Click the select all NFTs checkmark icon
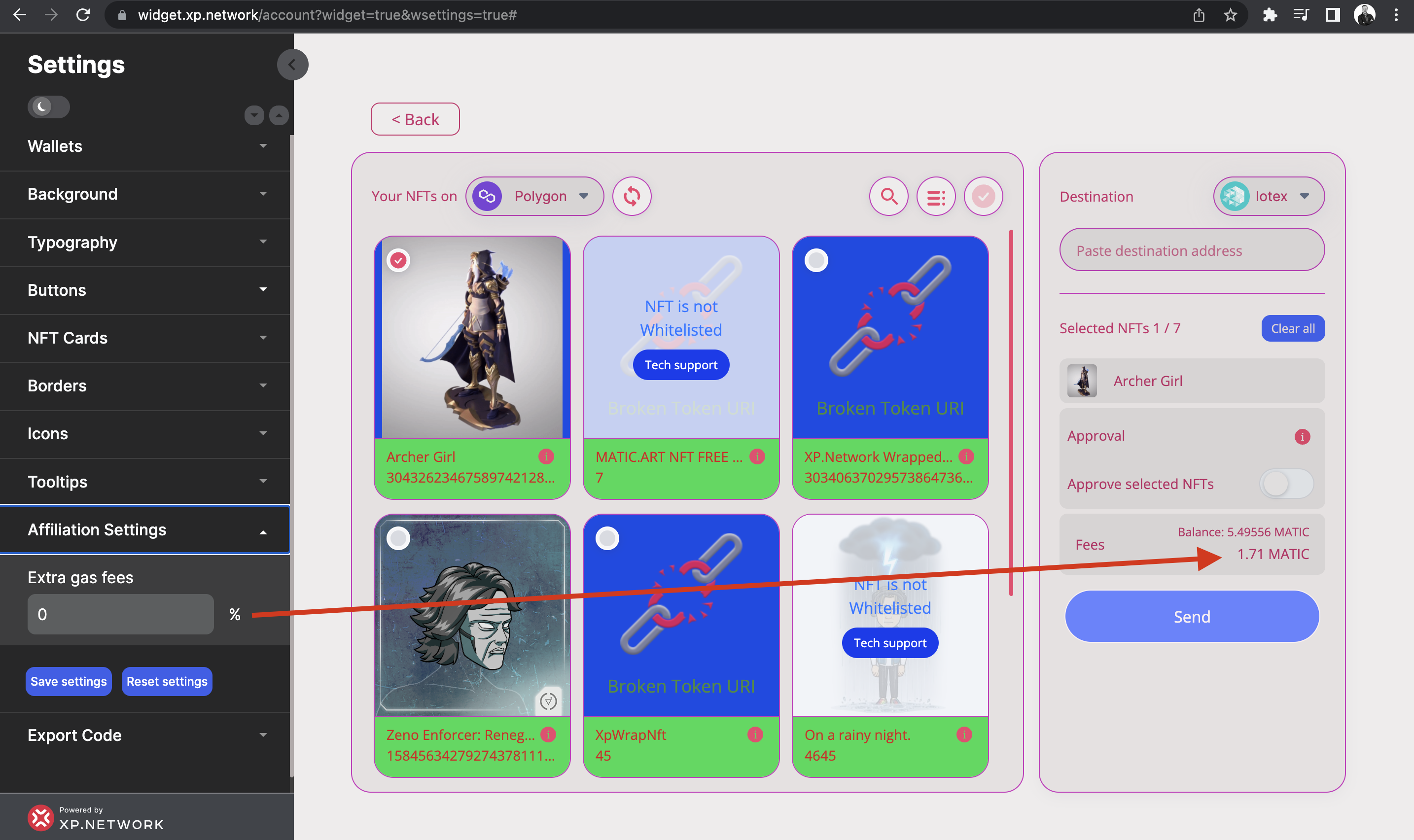1414x840 pixels. pos(983,196)
